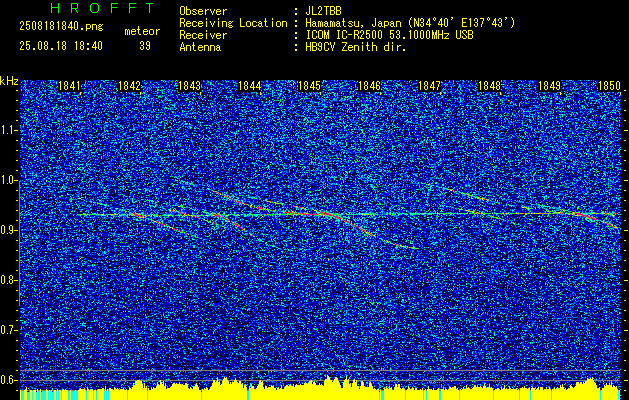Screen dimensions: 629x400
Task: Click the Observer label
Action: pos(203,11)
